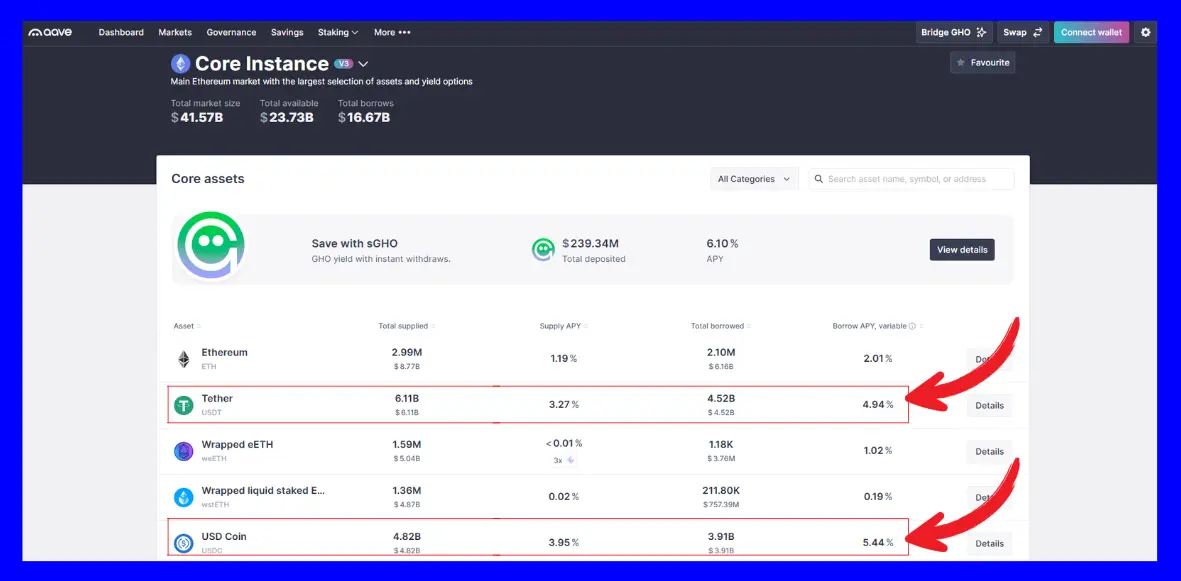Click the Ethereum asset icon
1181x581 pixels.
click(184, 359)
